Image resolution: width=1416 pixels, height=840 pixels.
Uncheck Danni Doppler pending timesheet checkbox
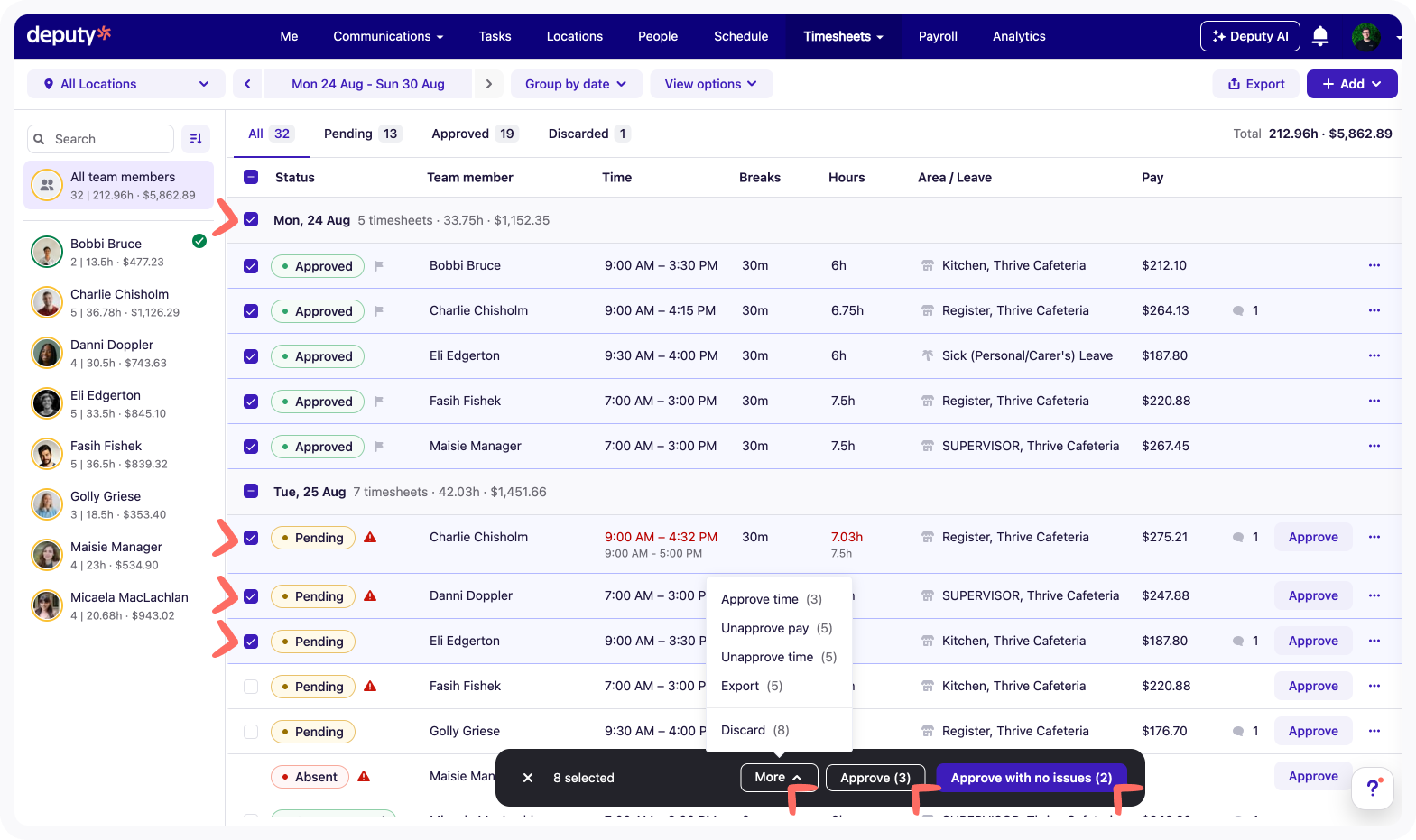click(x=251, y=596)
